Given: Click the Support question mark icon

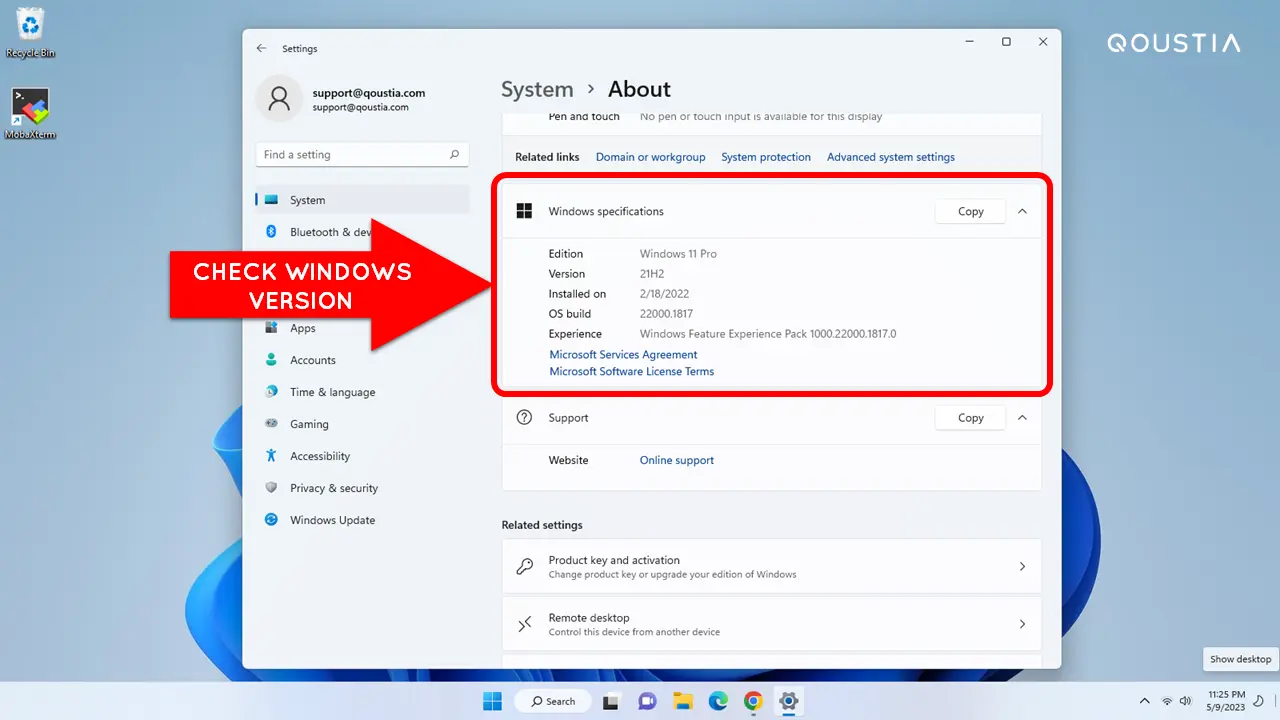Looking at the screenshot, I should (524, 418).
